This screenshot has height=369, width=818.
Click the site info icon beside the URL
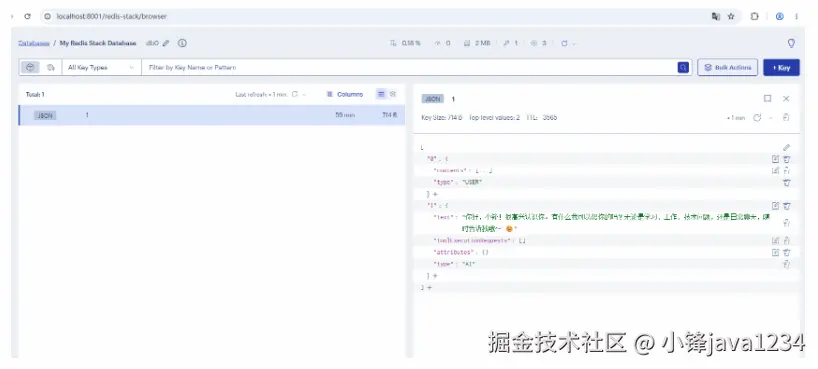[47, 17]
